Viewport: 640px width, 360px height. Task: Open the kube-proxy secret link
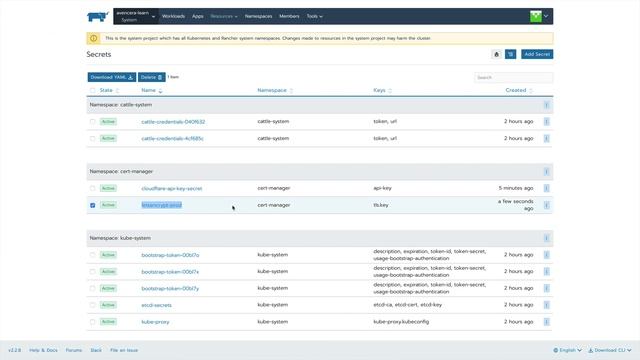tap(155, 322)
